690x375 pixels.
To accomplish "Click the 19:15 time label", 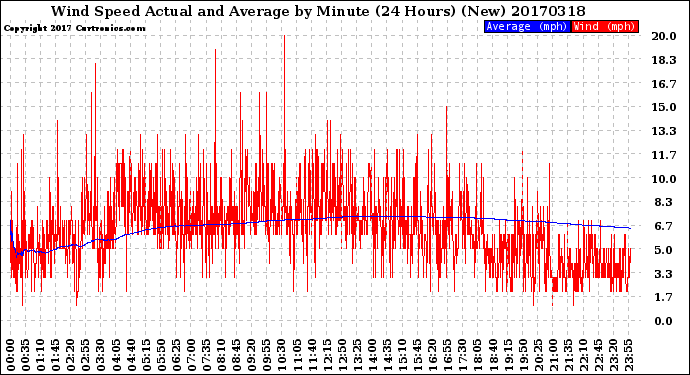I will click(x=508, y=355).
